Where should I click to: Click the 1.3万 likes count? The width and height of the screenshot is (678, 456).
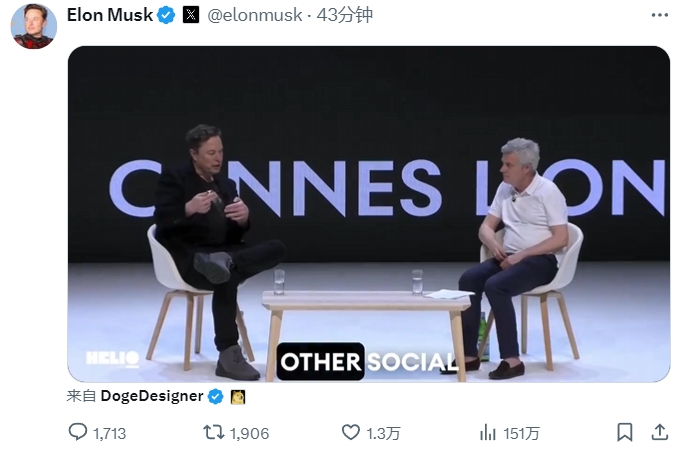pos(384,433)
